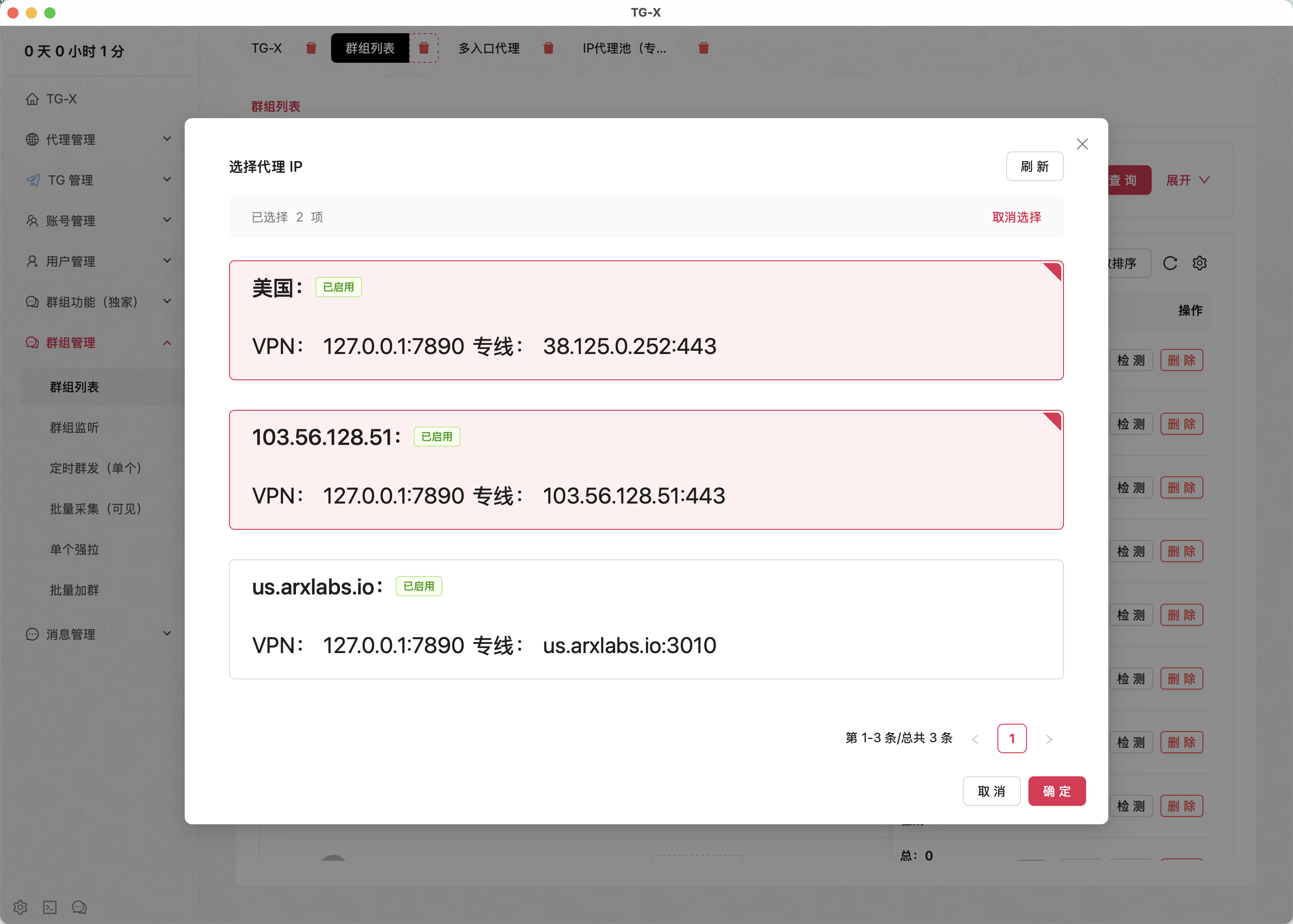
Task: Delete the TG-X tab via trash icon
Action: (311, 48)
